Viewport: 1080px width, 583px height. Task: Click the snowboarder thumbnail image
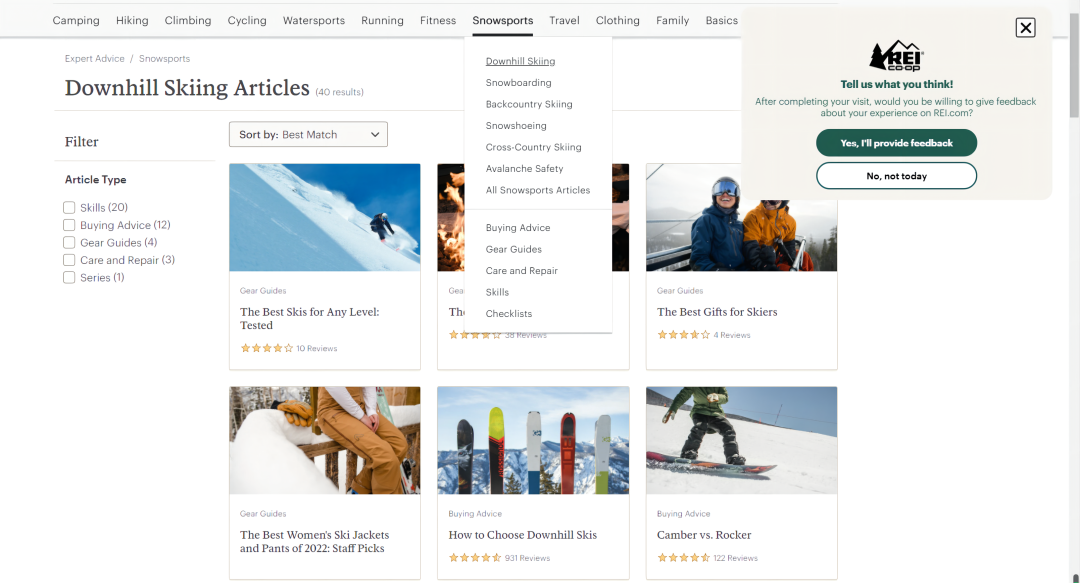741,440
